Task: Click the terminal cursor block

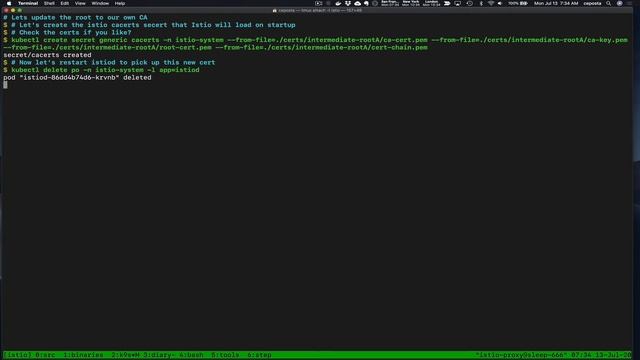Action: tap(5, 85)
